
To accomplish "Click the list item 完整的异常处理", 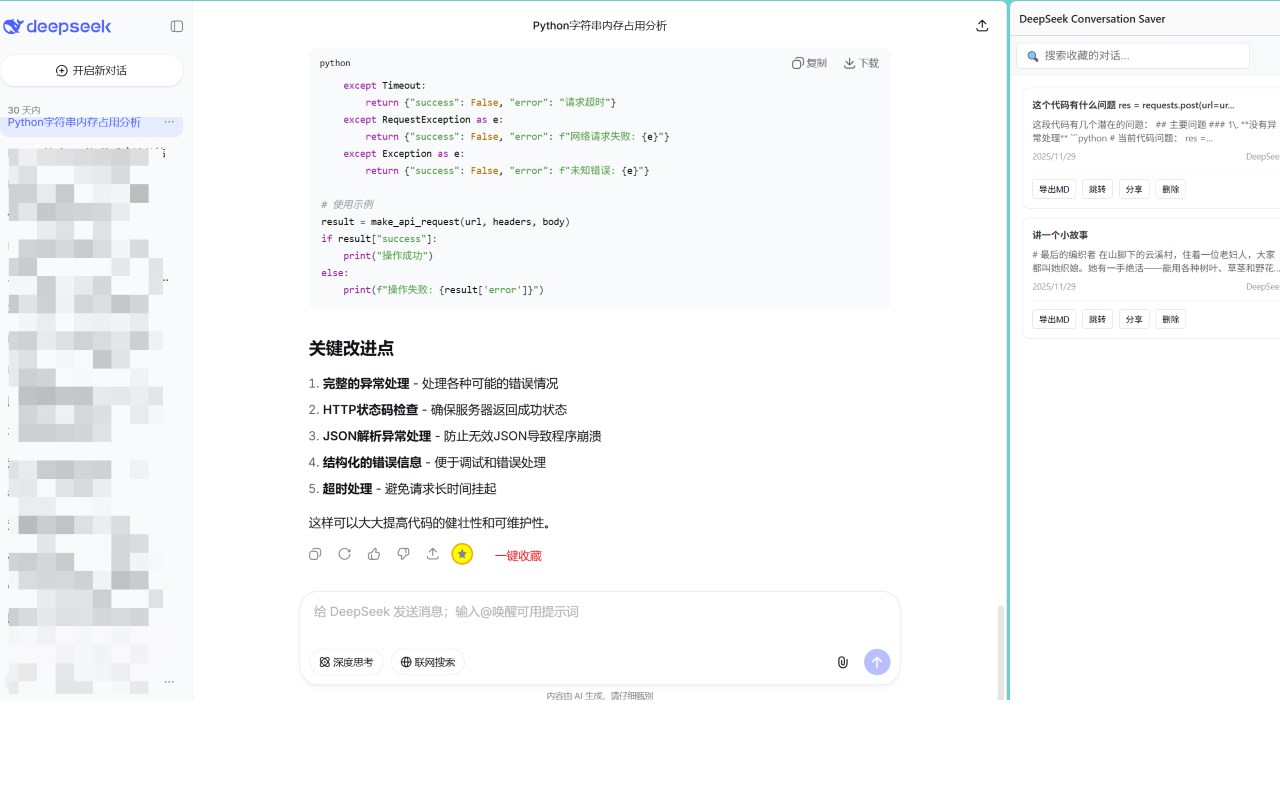I will click(x=440, y=383).
